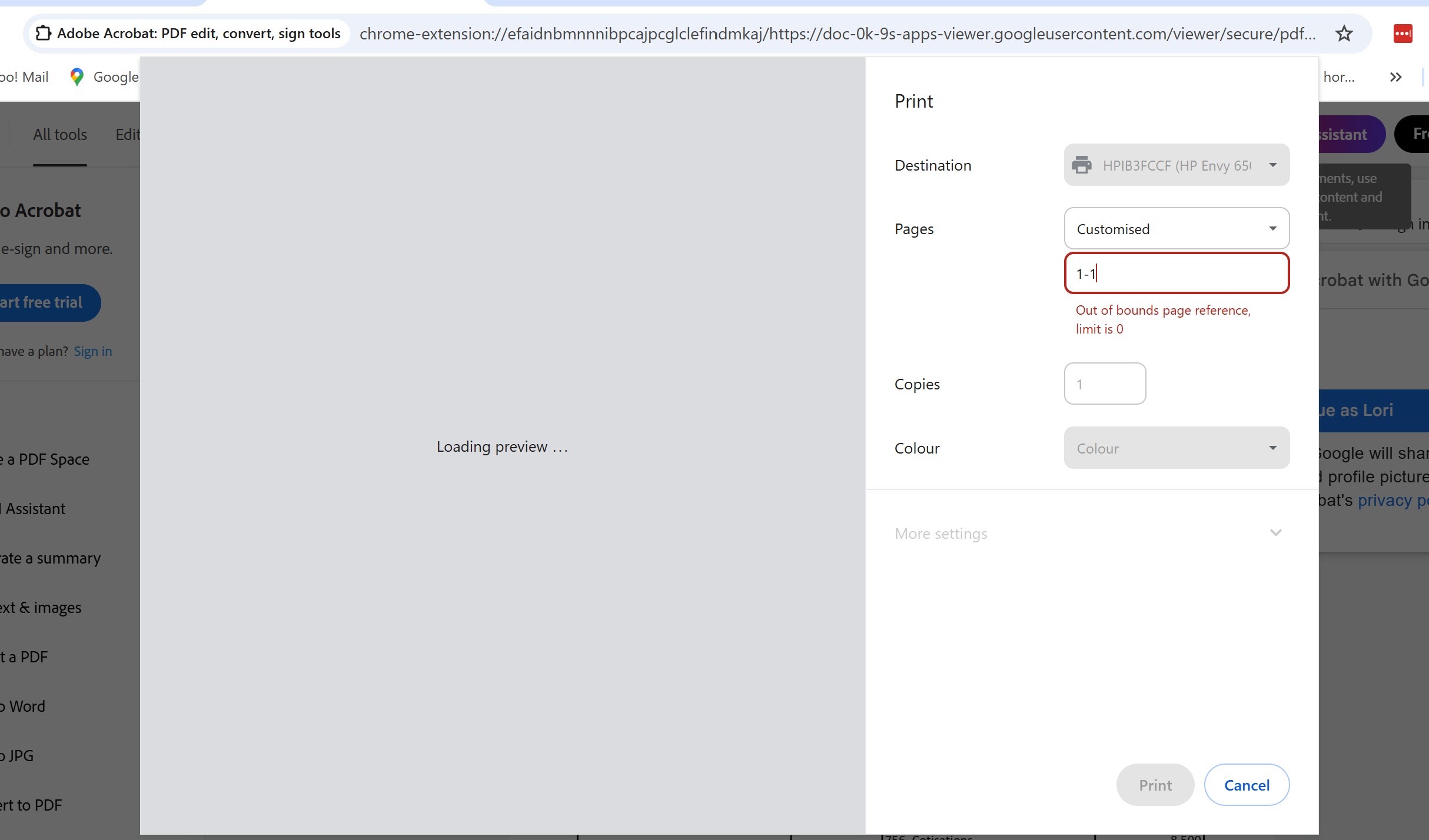Viewport: 1429px width, 840px height.
Task: Bookmark this page with the star icon
Action: click(x=1344, y=34)
